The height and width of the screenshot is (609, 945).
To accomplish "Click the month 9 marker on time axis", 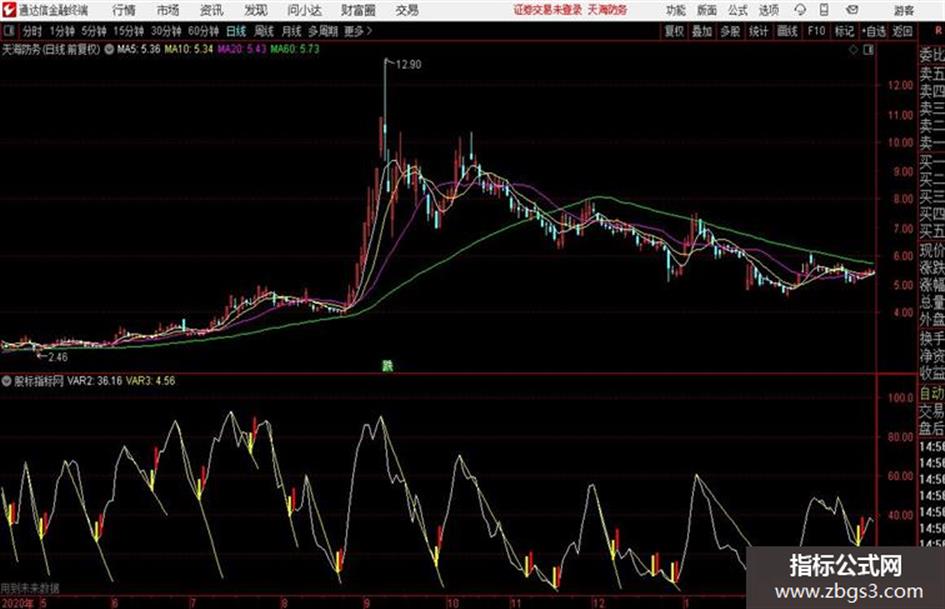I will (367, 603).
